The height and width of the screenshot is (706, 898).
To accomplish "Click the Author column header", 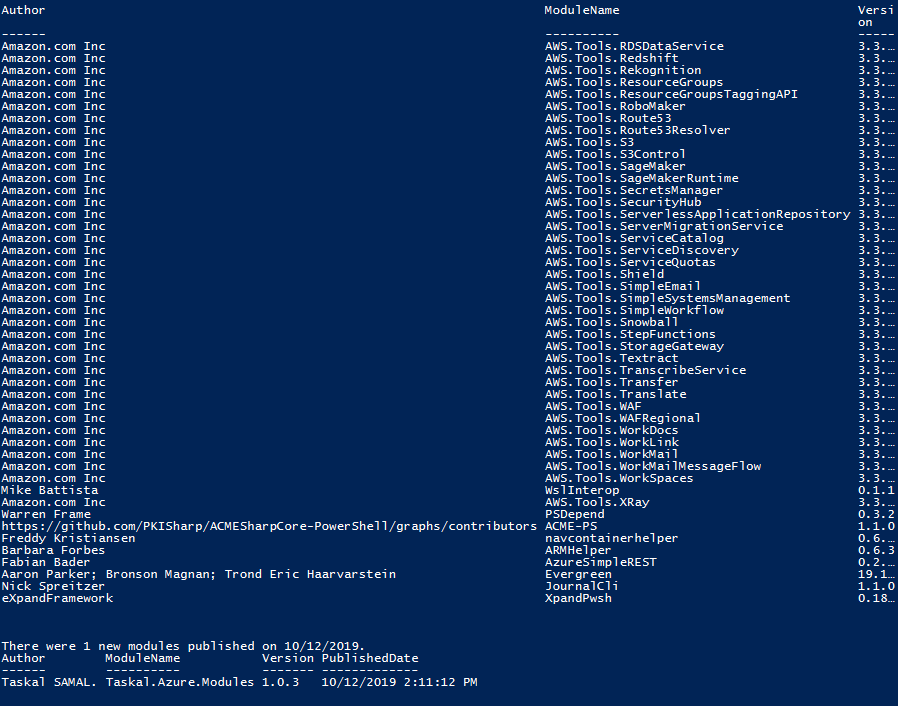I will click(23, 10).
